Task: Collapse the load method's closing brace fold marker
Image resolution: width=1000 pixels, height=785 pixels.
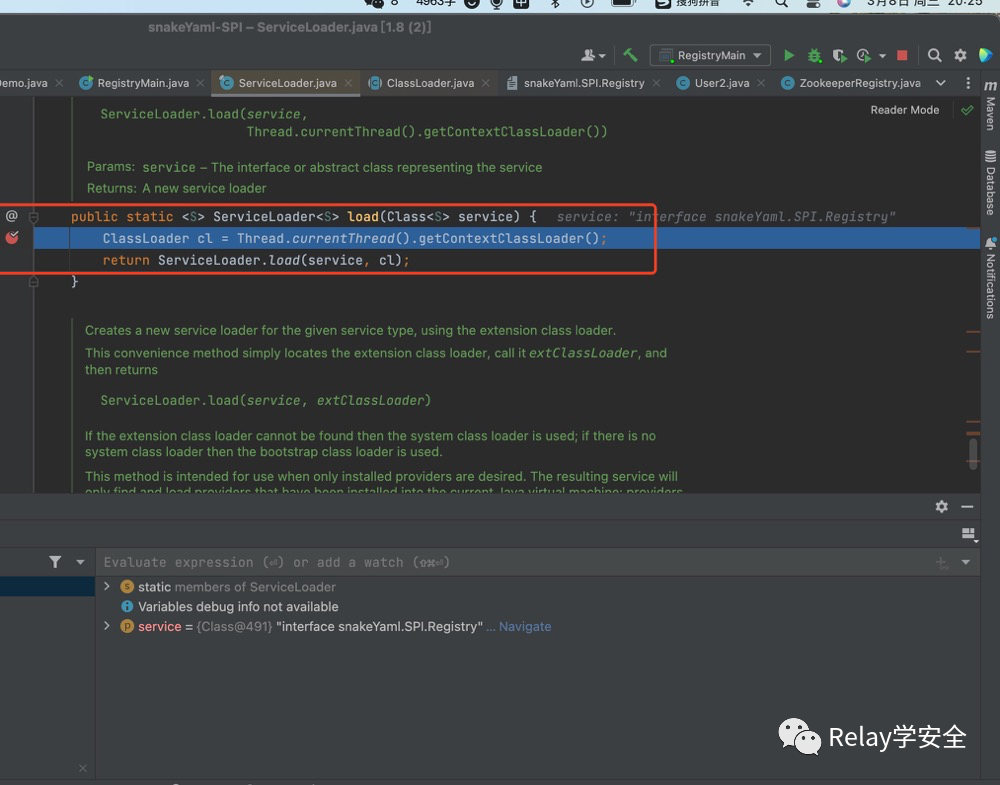Action: click(34, 281)
